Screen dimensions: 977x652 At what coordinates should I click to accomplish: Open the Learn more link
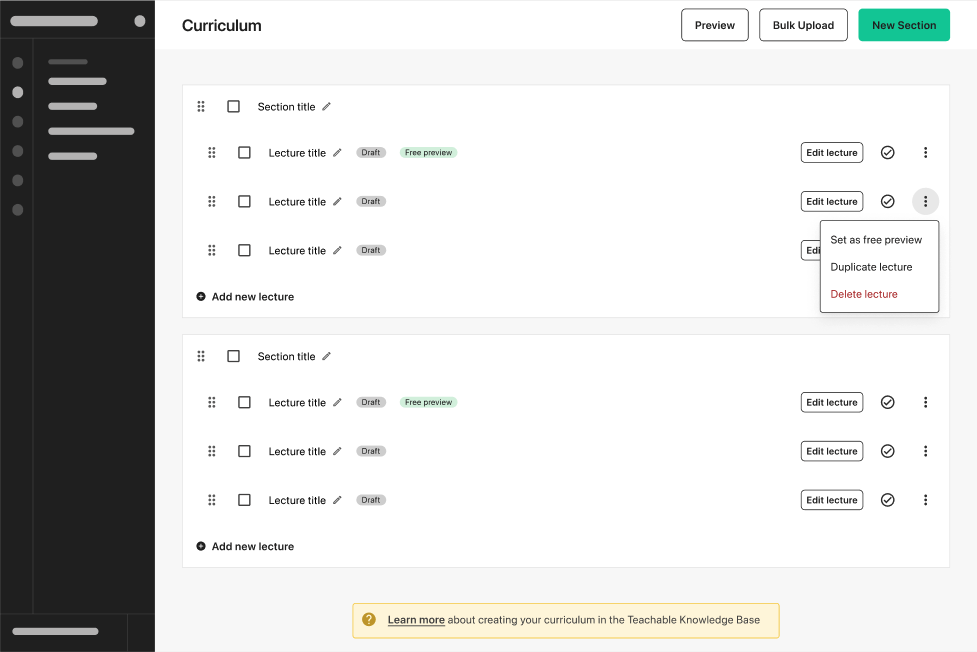[x=416, y=620]
